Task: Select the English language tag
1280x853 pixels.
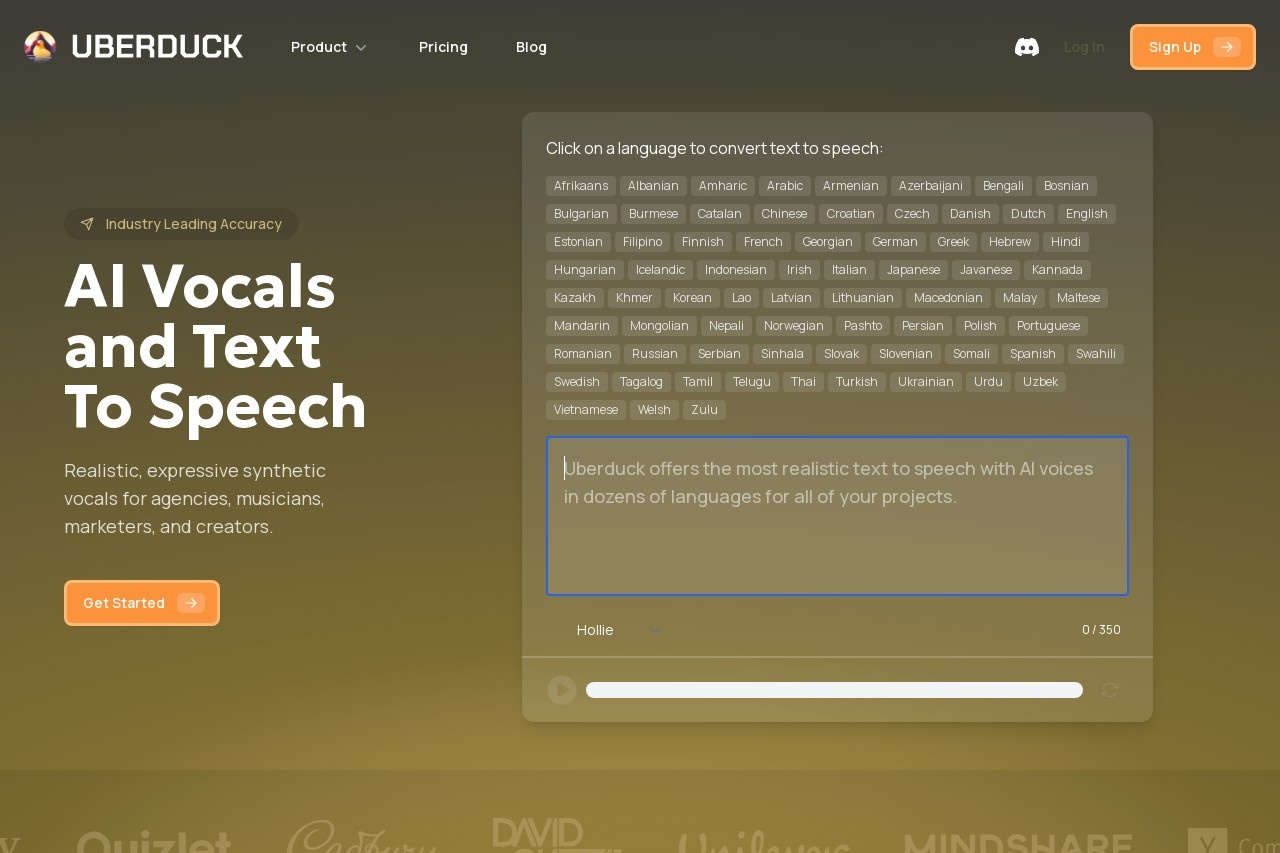Action: (x=1086, y=214)
